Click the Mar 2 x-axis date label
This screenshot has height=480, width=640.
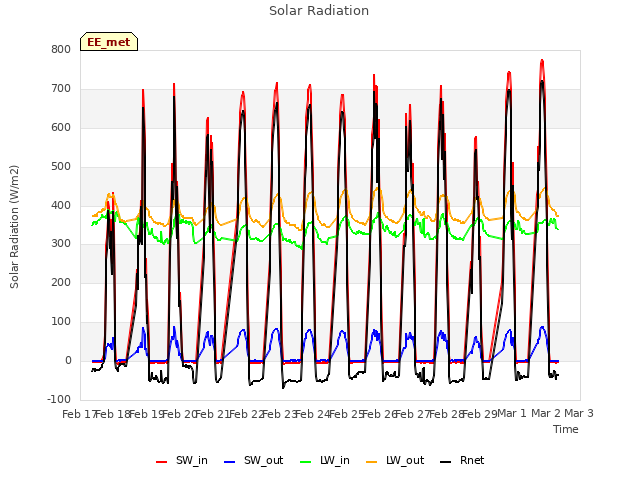click(x=546, y=413)
